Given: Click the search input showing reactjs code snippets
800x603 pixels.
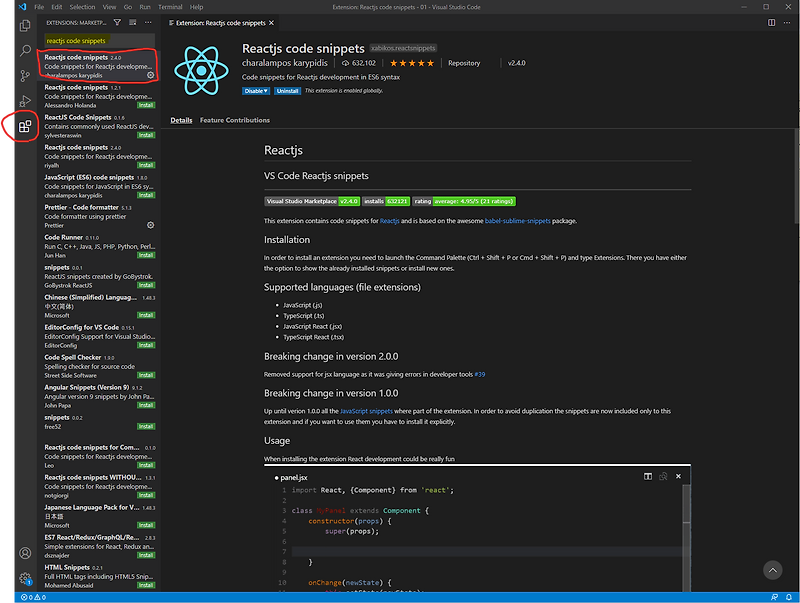Looking at the screenshot, I should 95,41.
